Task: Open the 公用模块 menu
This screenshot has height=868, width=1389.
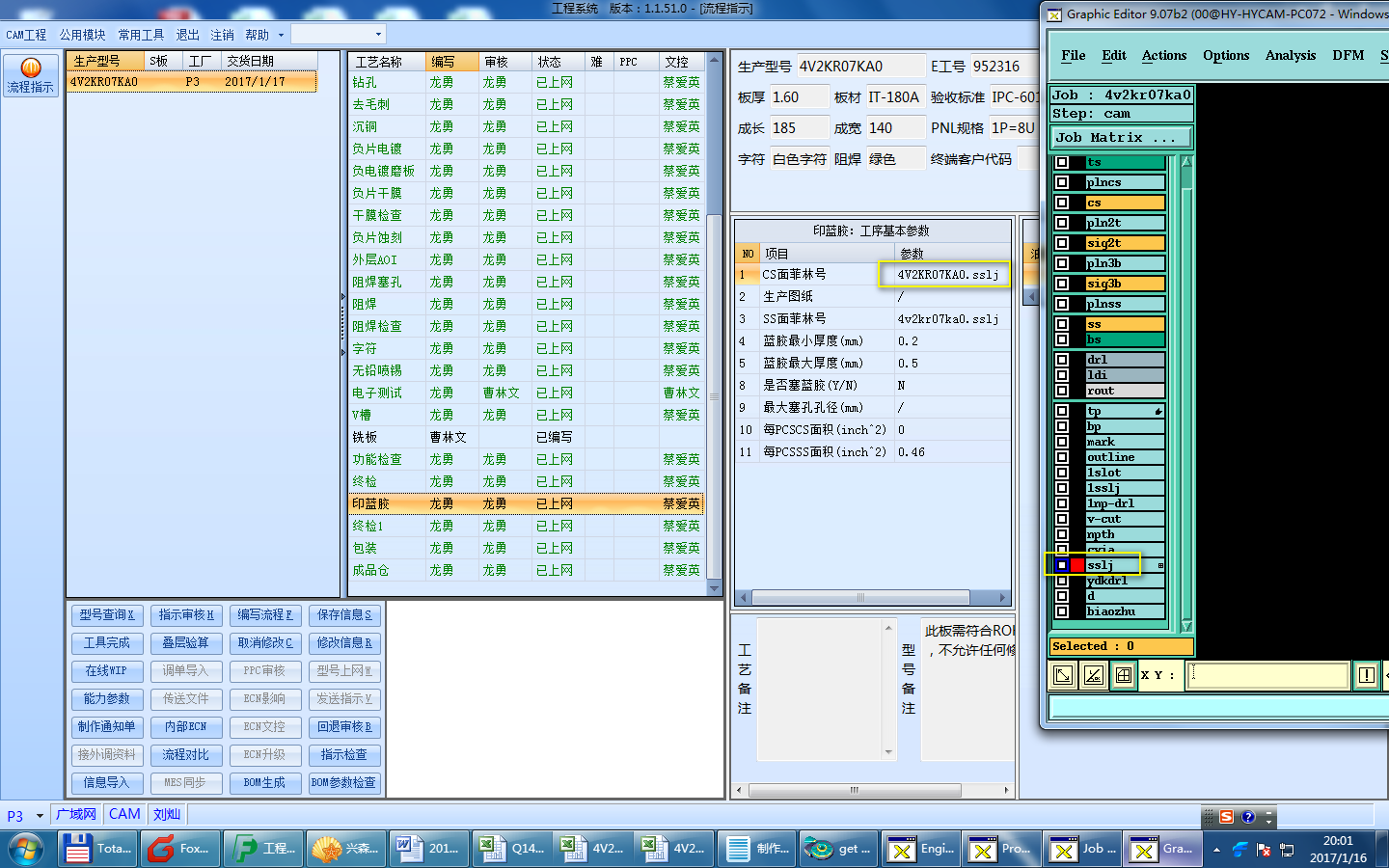Action: (x=82, y=35)
